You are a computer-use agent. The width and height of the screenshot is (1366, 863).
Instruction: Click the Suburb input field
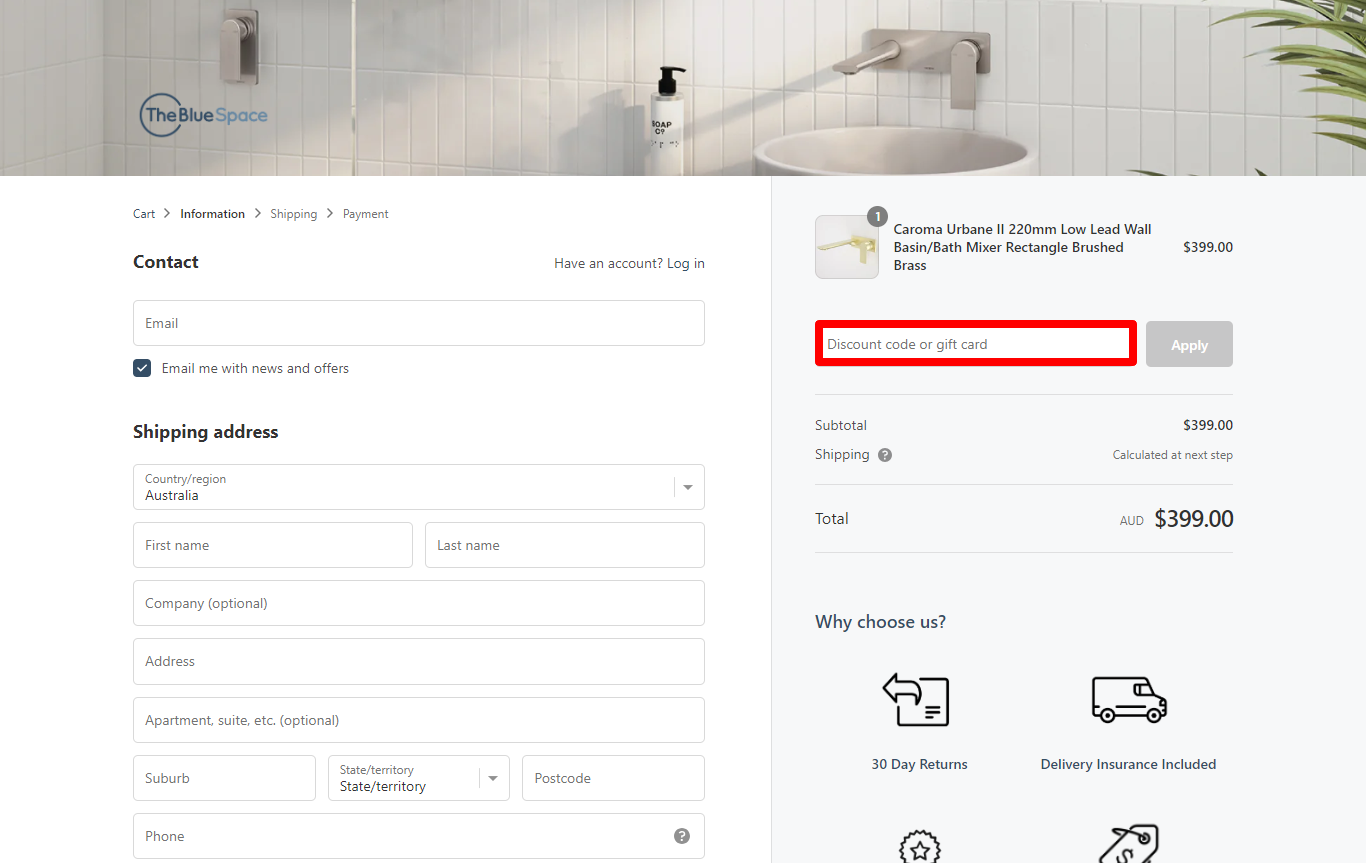(224, 778)
